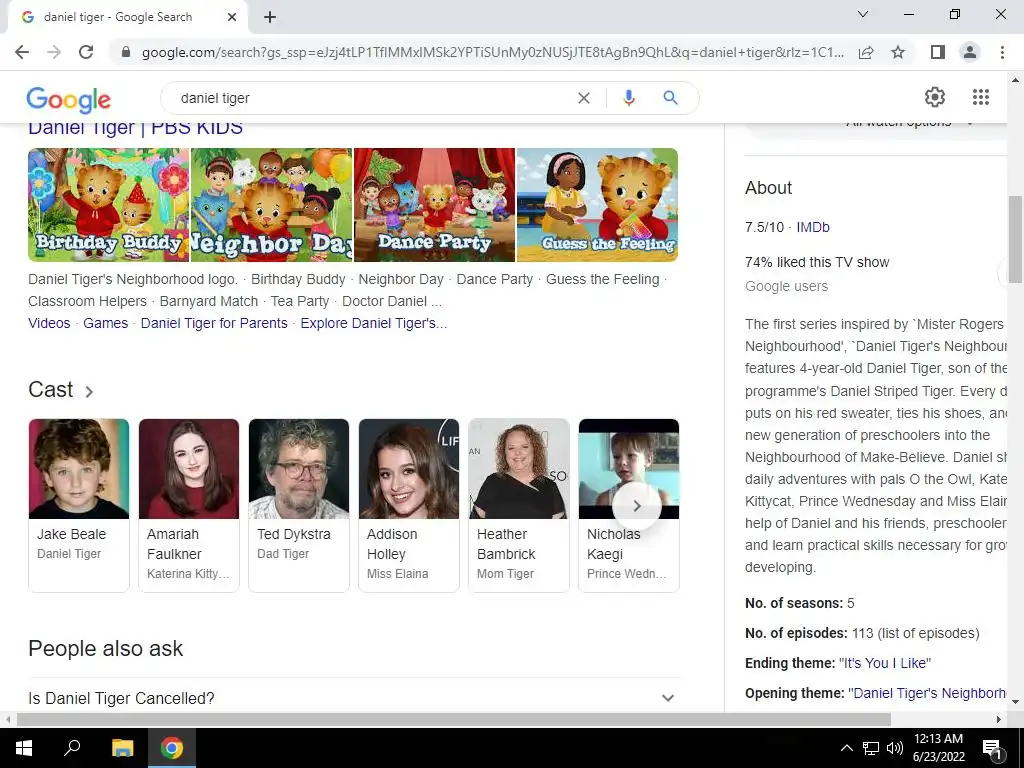
Task: Expand Is Daniel Tiger Cancelled? question
Action: pyautogui.click(x=355, y=697)
